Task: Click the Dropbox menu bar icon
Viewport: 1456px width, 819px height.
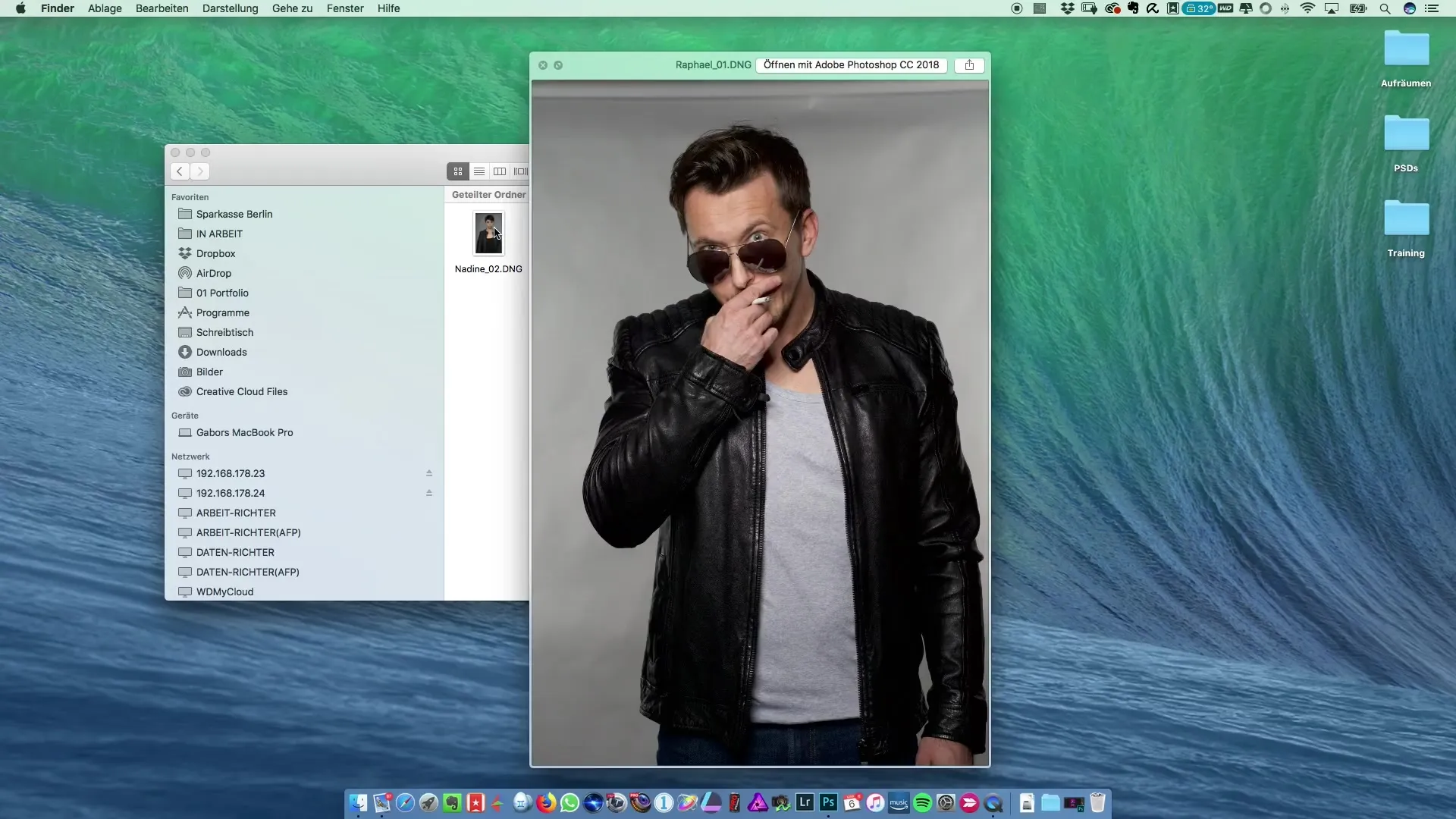Action: (1067, 8)
